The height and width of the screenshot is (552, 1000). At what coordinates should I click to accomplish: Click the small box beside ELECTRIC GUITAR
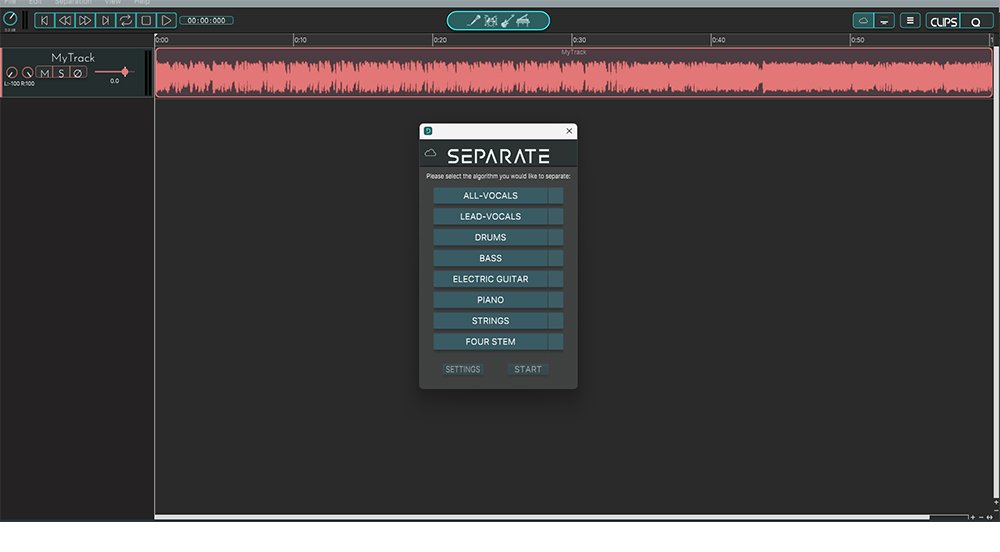555,279
